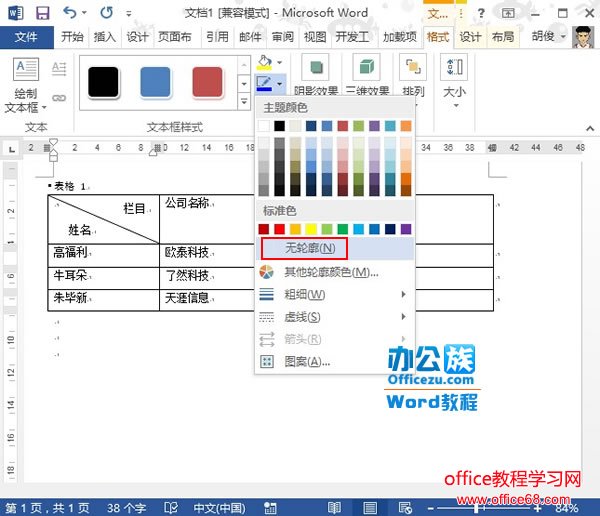Image resolution: width=600 pixels, height=516 pixels.
Task: Customize quick access toolbar dropdown
Action: tap(129, 14)
